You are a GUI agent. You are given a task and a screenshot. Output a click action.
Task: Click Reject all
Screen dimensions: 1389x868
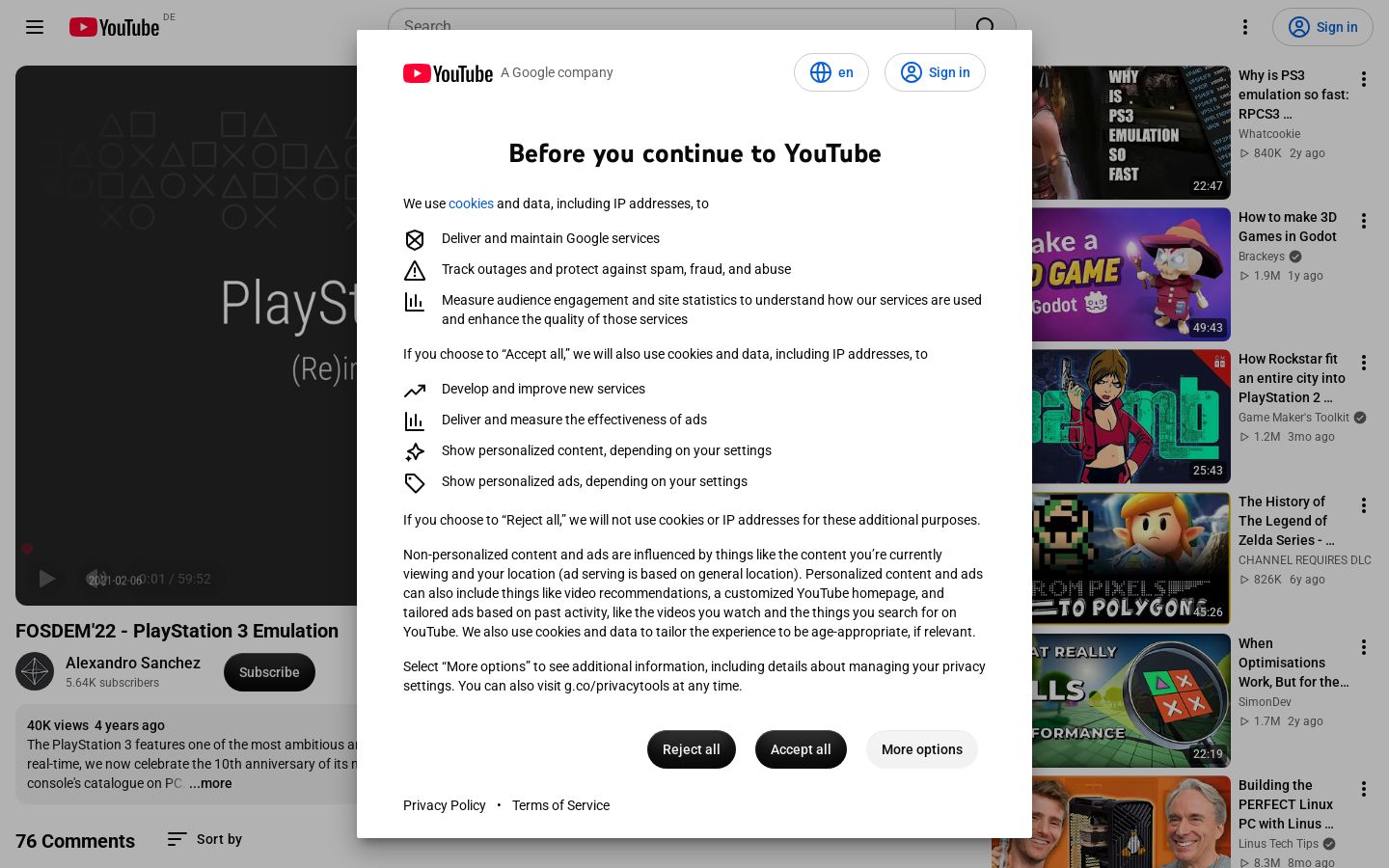click(691, 749)
